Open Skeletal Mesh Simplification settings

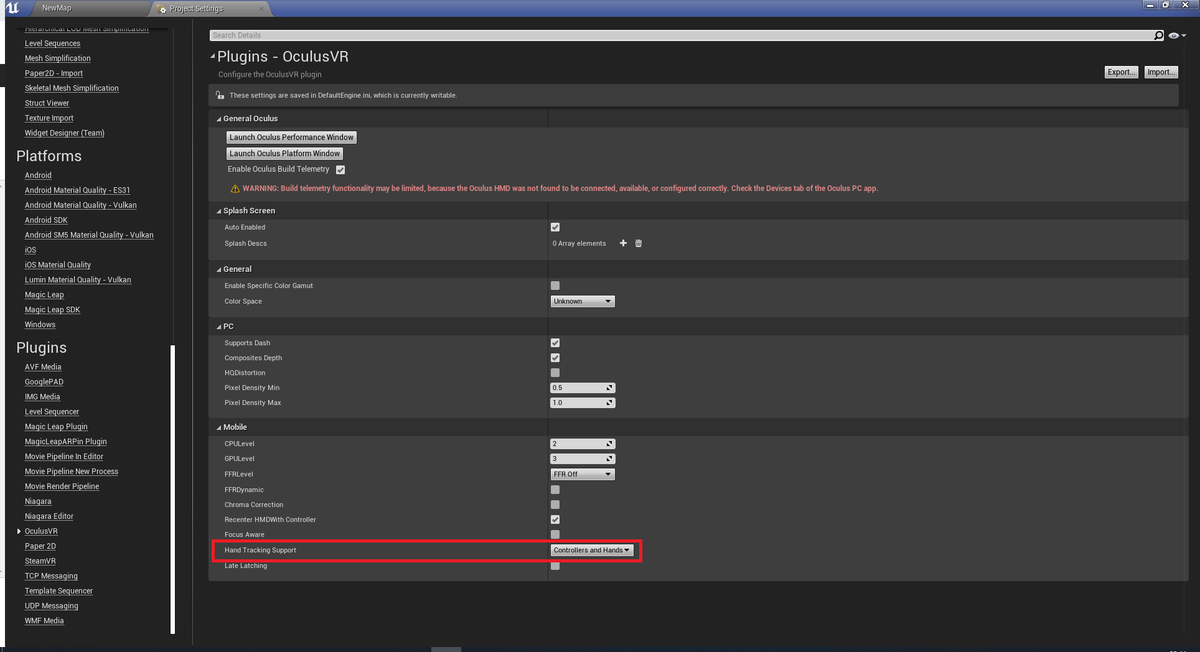[x=71, y=88]
